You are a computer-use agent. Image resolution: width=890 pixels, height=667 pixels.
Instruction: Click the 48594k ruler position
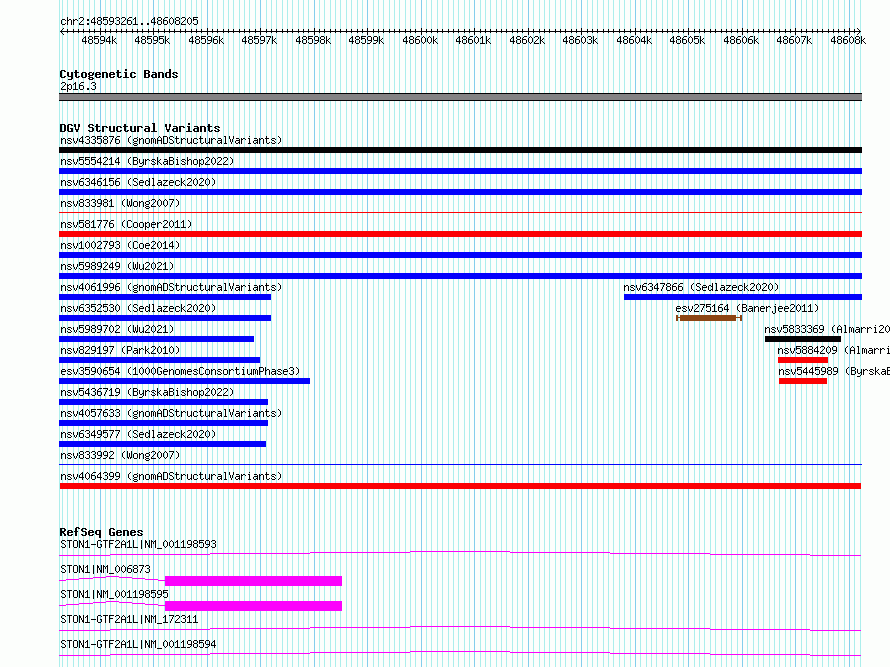(99, 40)
